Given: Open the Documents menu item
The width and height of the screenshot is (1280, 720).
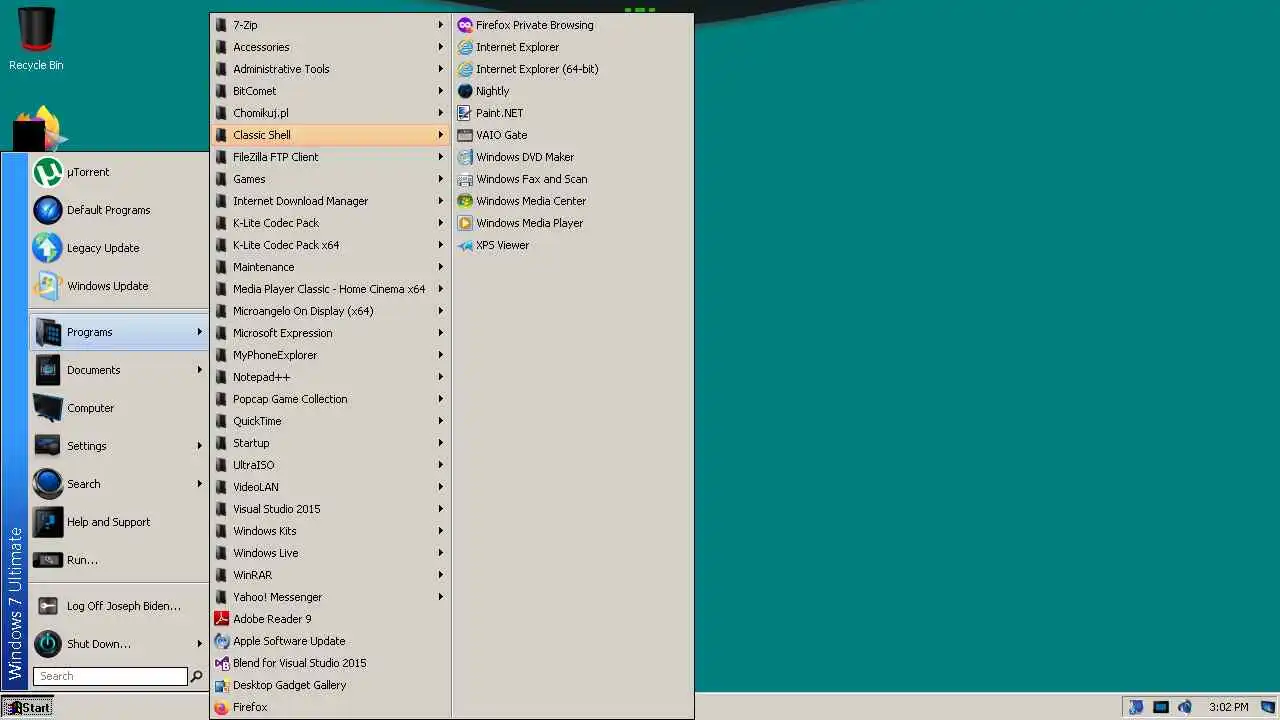Looking at the screenshot, I should (x=119, y=370).
